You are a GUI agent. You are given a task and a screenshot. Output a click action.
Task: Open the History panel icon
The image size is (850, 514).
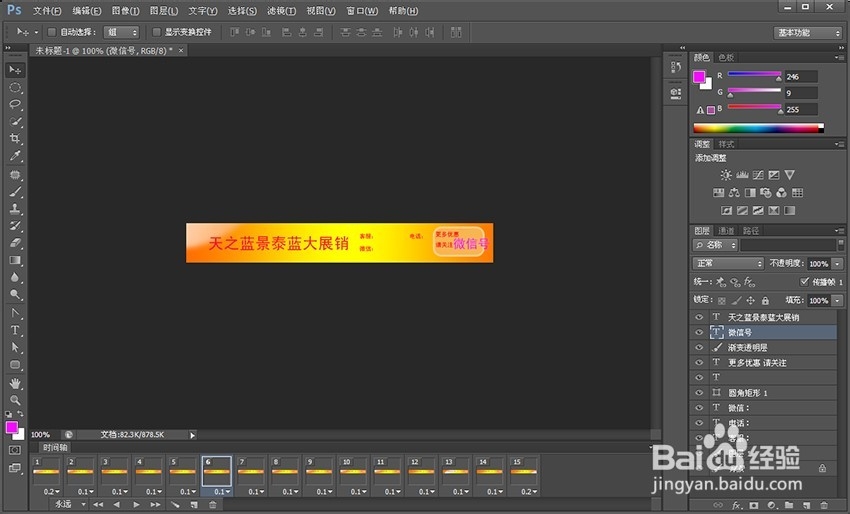pos(675,67)
